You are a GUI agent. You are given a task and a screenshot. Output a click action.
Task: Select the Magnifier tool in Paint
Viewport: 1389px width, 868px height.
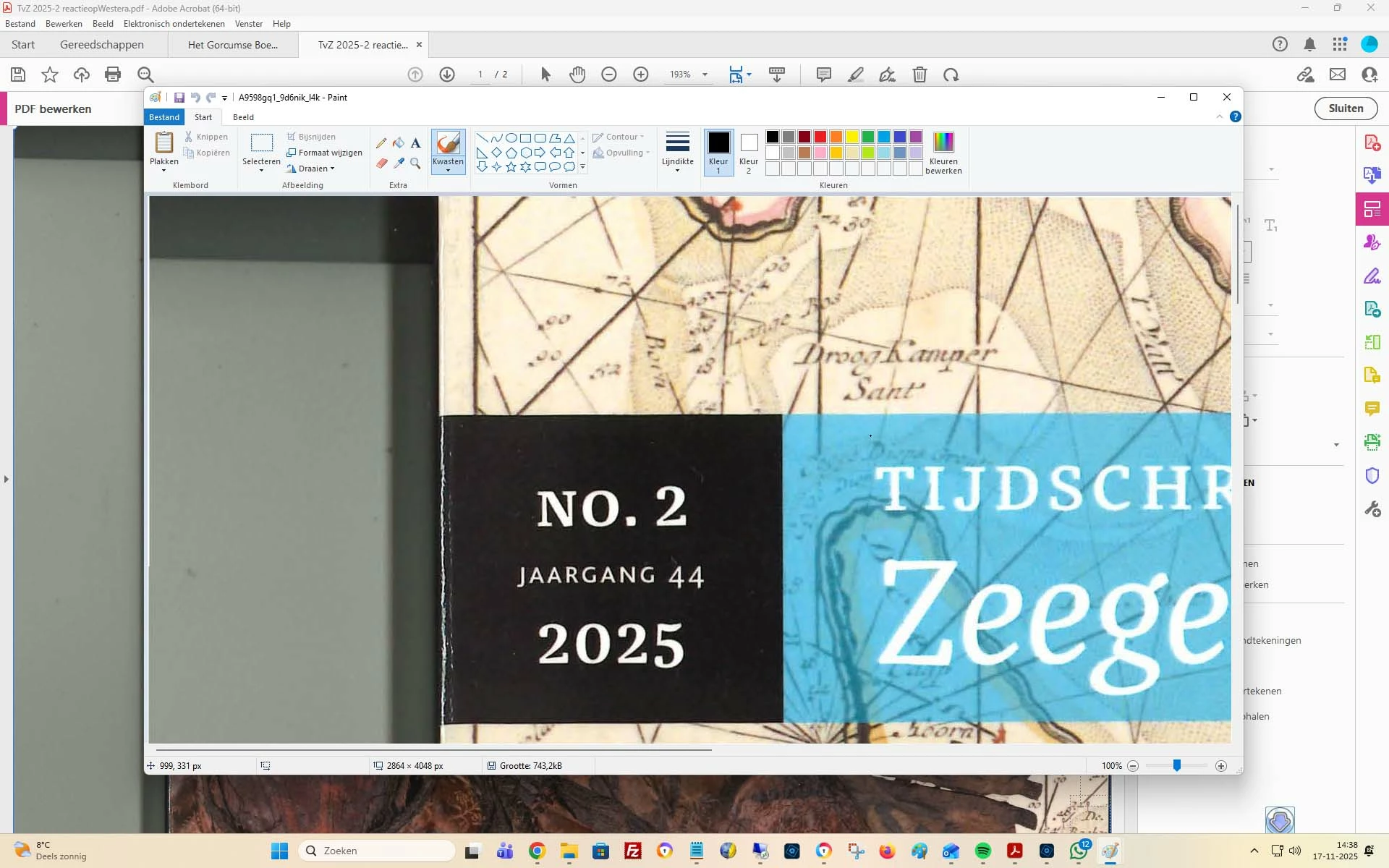[x=415, y=163]
